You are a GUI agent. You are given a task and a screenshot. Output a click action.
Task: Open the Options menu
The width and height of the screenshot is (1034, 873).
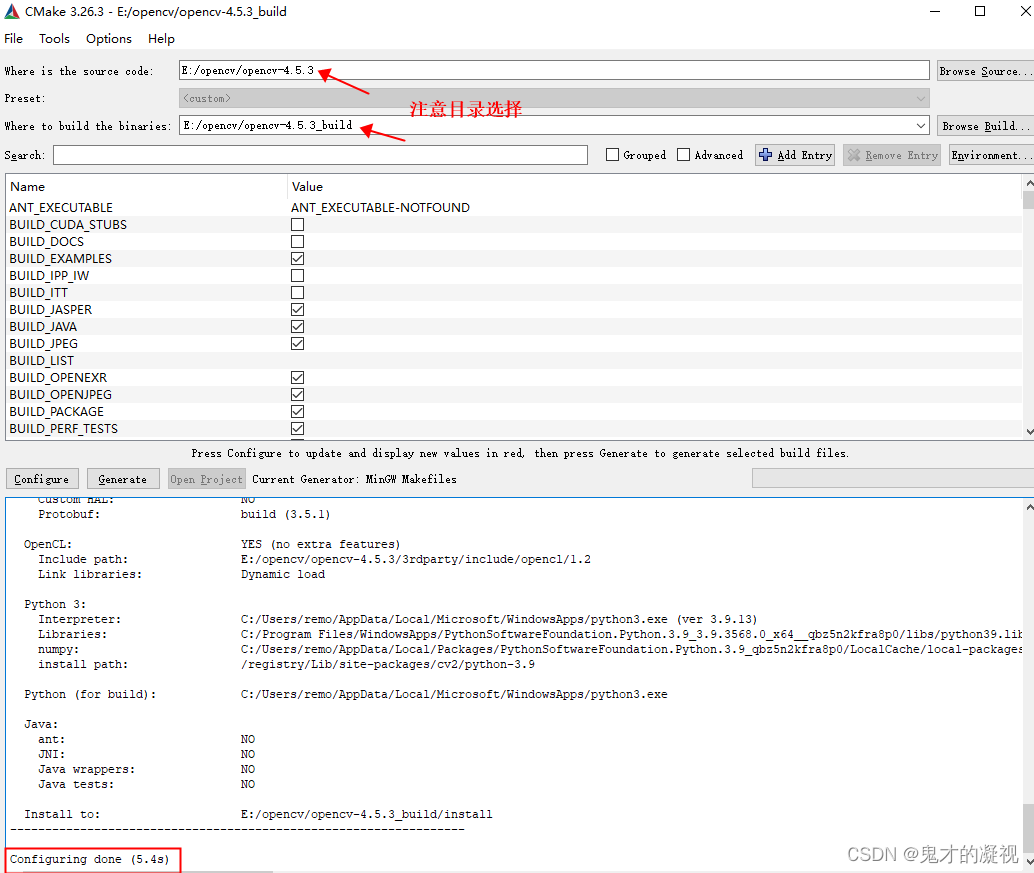pyautogui.click(x=109, y=38)
